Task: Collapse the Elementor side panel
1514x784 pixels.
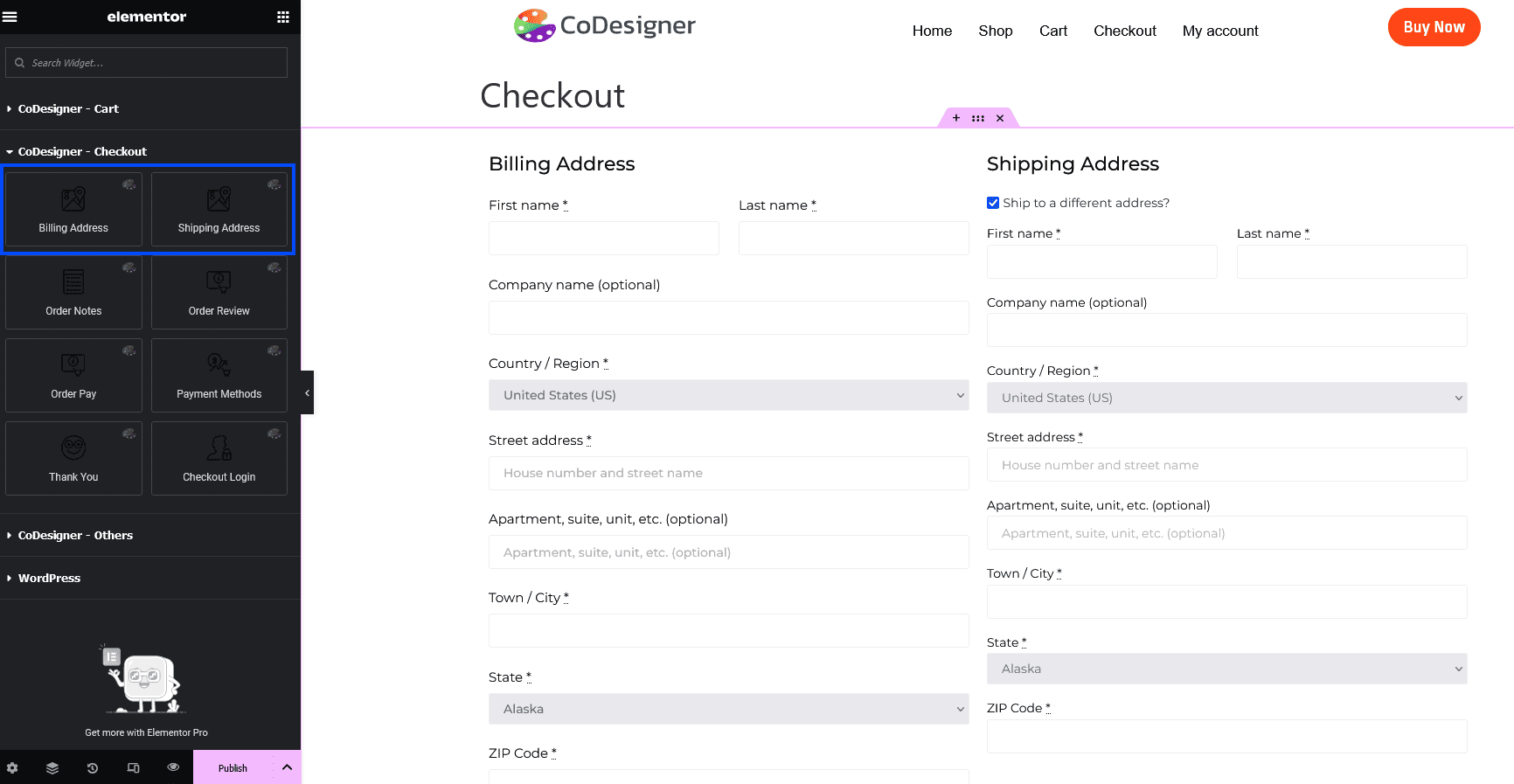Action: tap(307, 392)
